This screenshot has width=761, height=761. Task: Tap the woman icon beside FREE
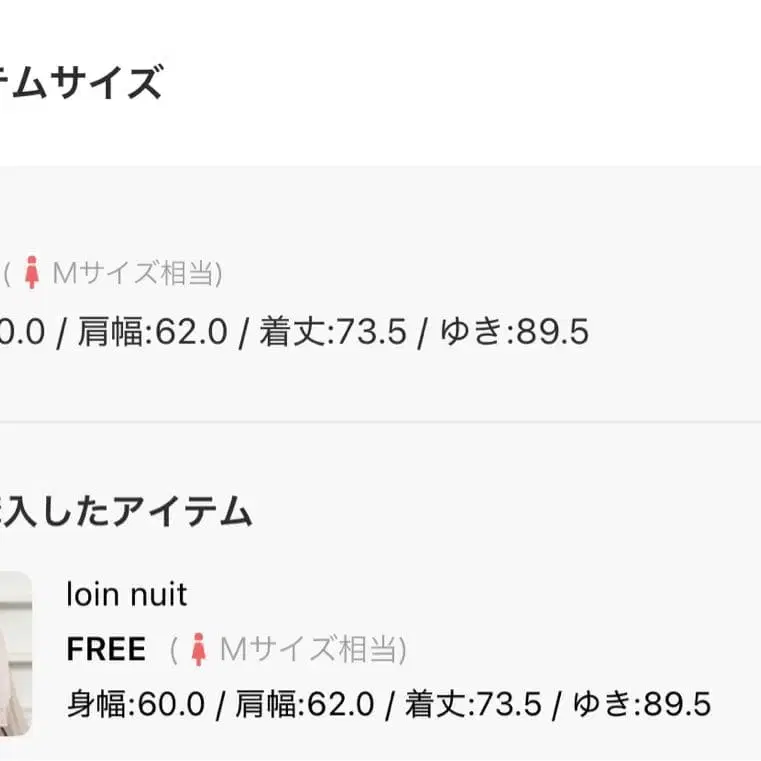198,650
